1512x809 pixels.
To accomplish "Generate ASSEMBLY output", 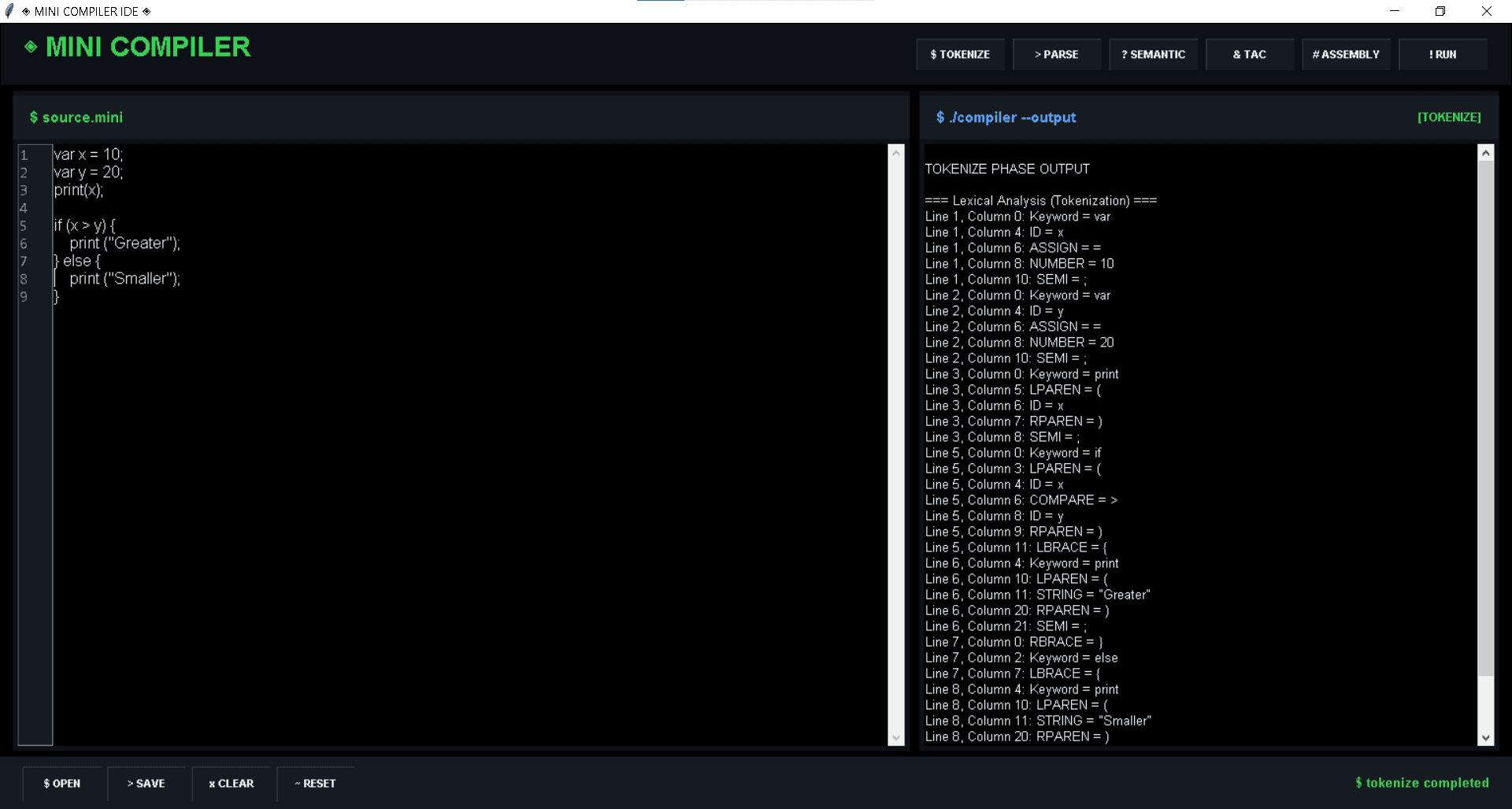I will pyautogui.click(x=1346, y=54).
